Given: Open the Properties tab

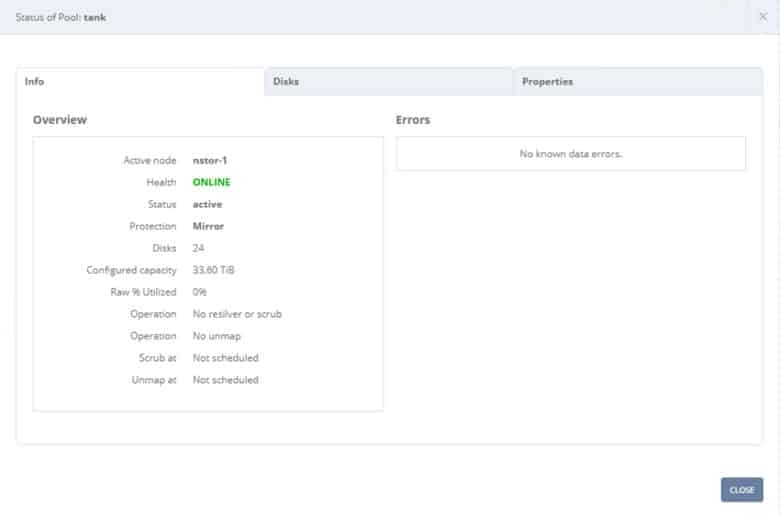Looking at the screenshot, I should tap(638, 82).
